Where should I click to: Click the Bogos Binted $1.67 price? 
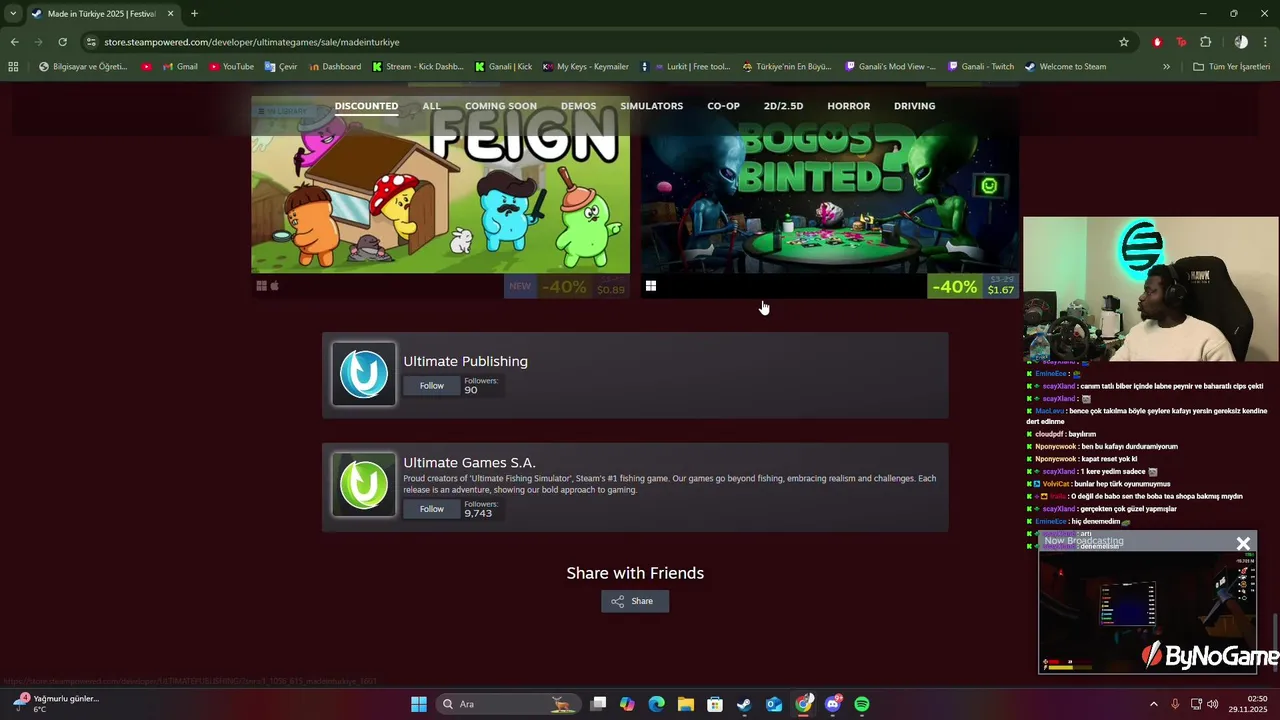click(1001, 290)
